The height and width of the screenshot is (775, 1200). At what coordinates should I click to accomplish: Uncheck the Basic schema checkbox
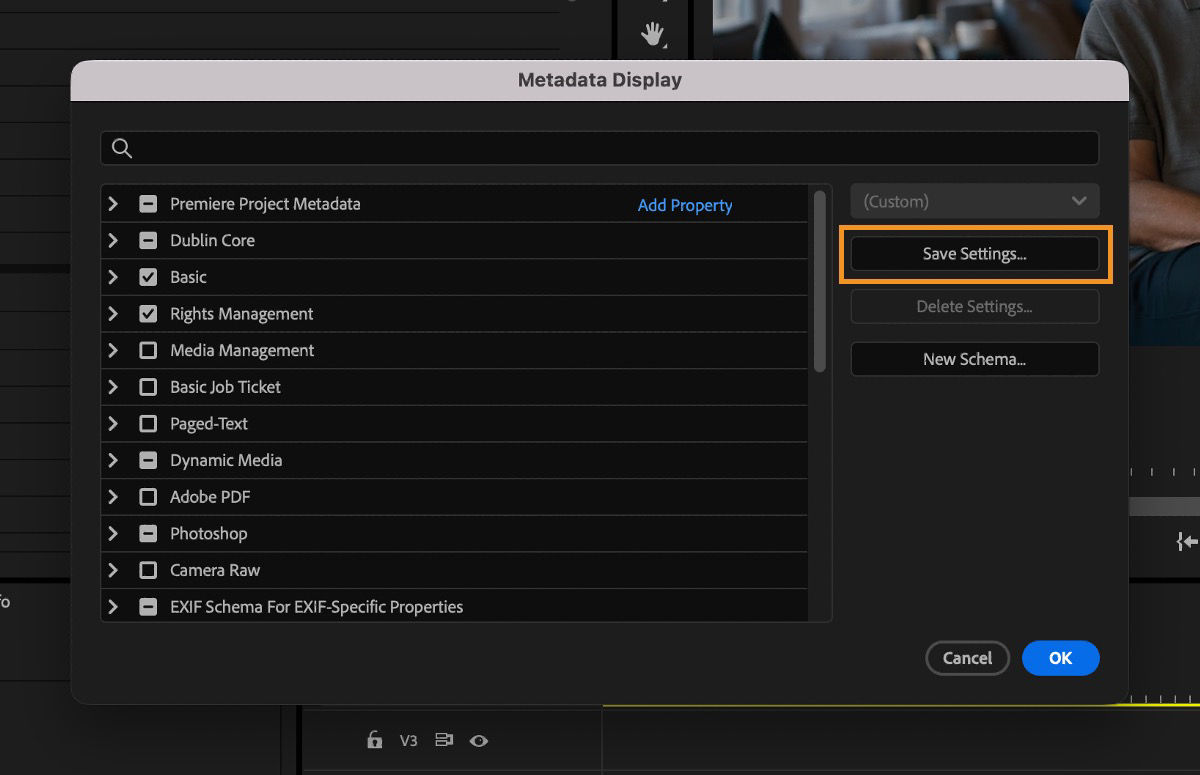tap(148, 277)
